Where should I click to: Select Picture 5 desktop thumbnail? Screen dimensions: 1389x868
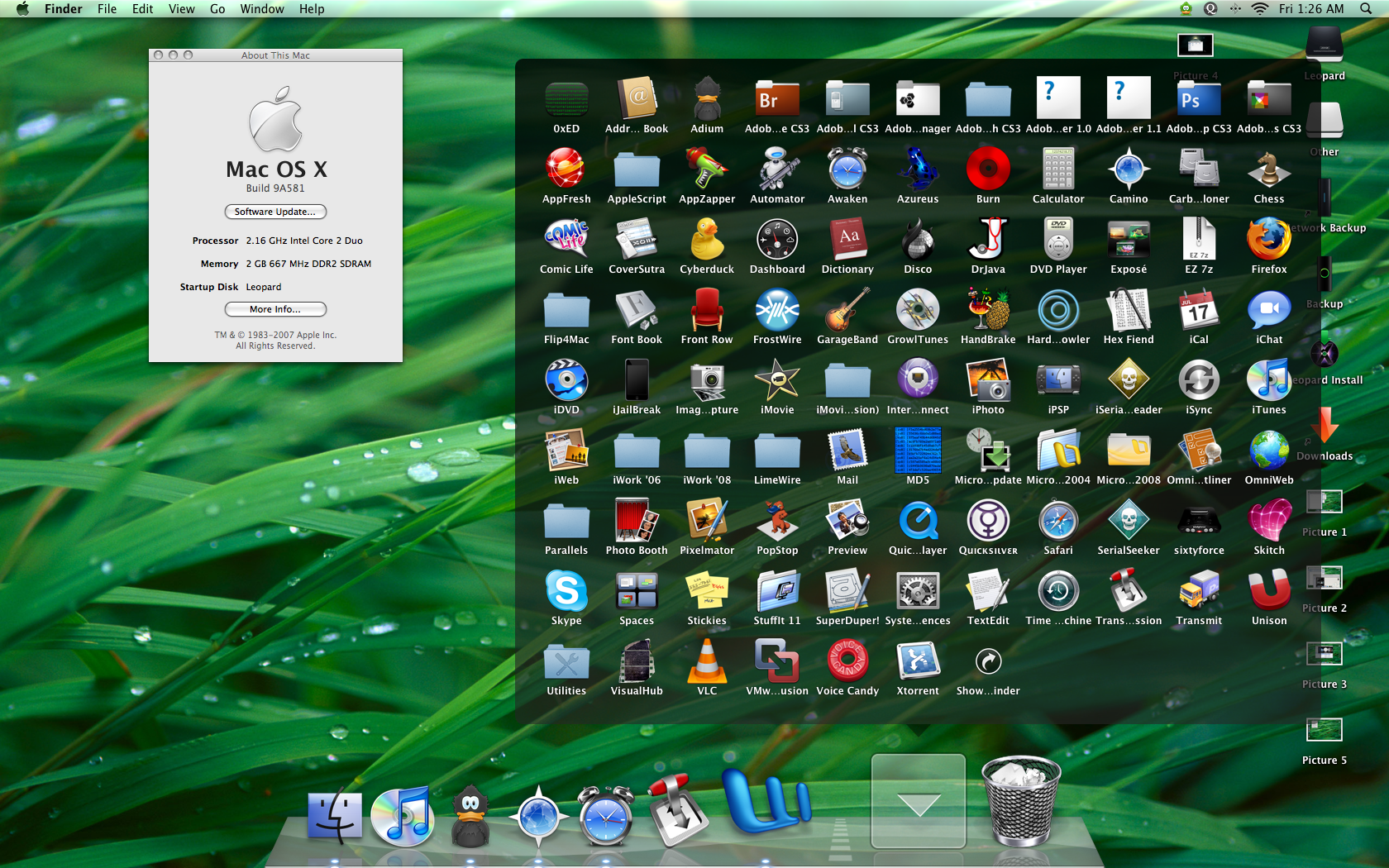click(1324, 731)
